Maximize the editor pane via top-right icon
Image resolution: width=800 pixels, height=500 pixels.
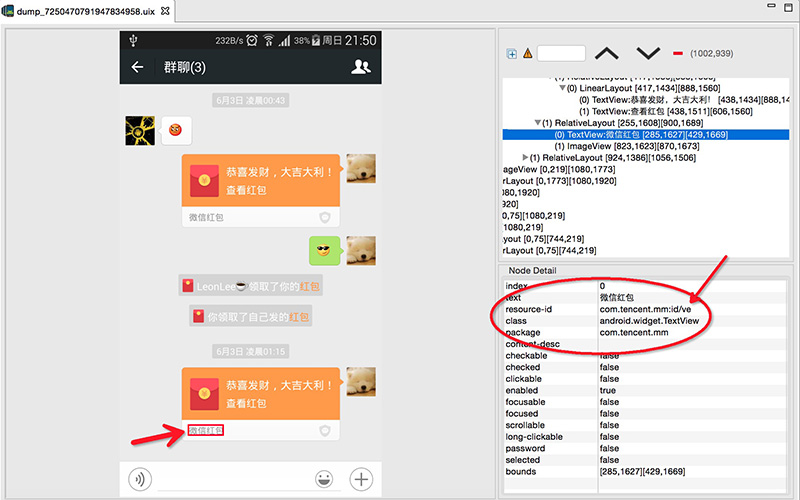788,7
